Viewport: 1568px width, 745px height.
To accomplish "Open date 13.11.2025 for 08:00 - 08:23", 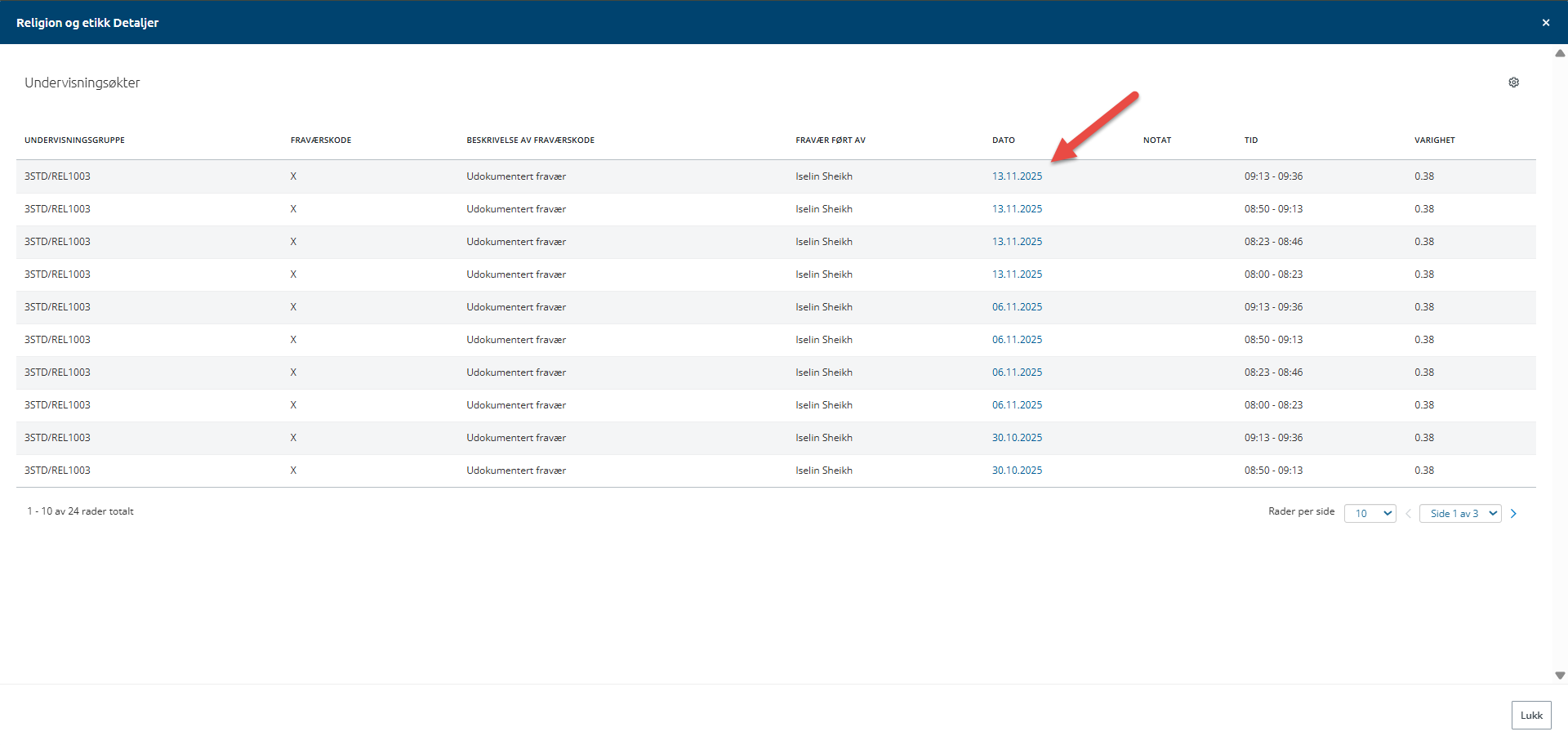I will pos(1017,274).
